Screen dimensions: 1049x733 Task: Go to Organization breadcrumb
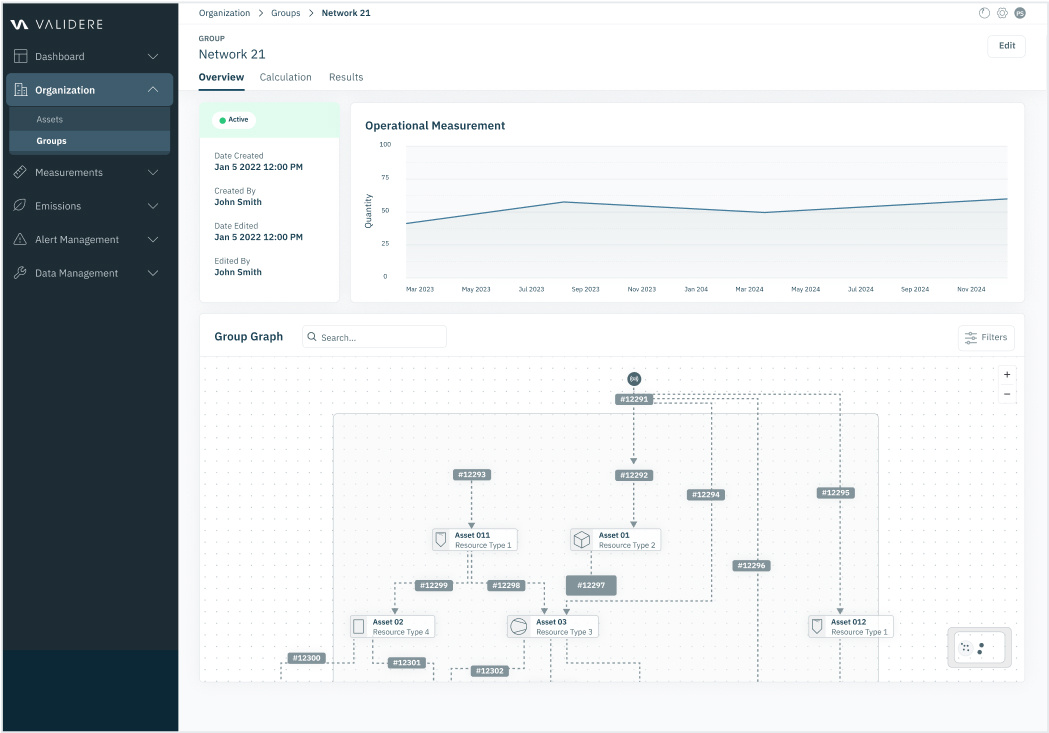point(224,13)
